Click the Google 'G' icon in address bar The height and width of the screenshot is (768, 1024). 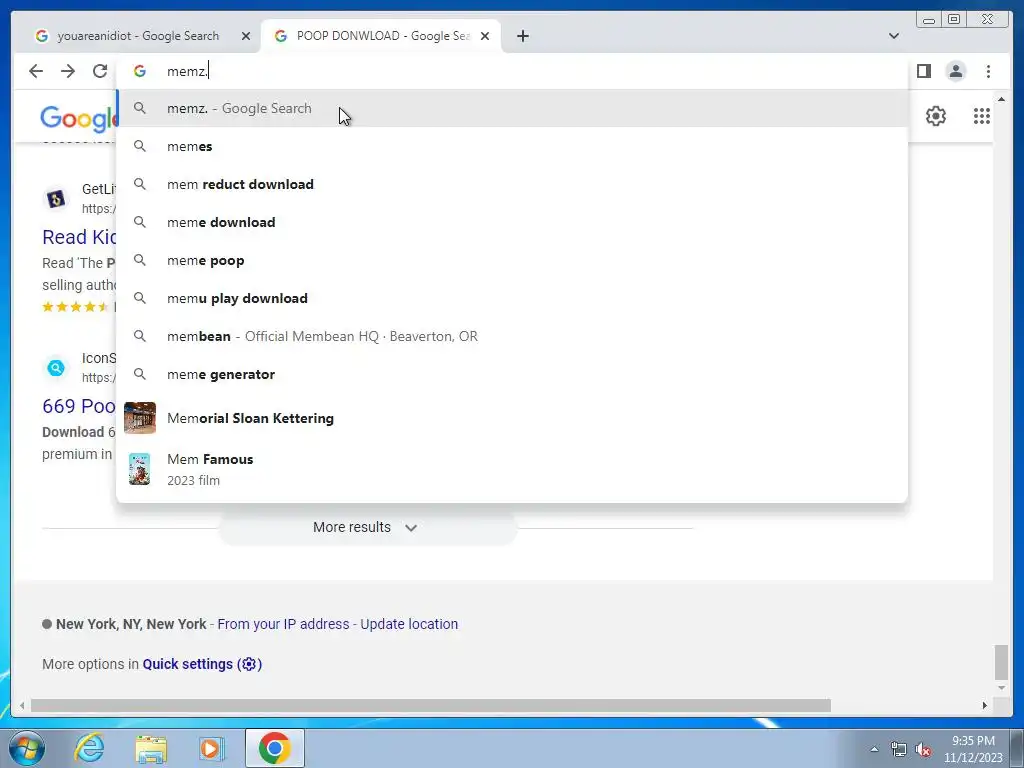(140, 71)
